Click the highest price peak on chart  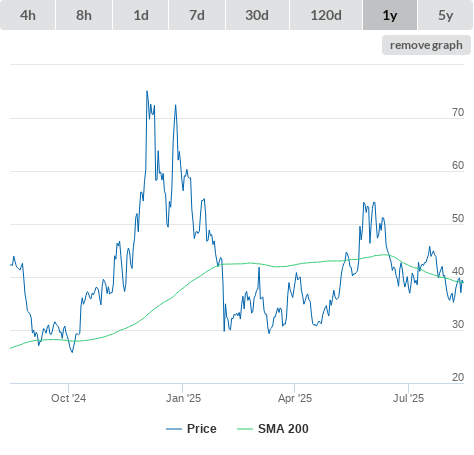[147, 92]
